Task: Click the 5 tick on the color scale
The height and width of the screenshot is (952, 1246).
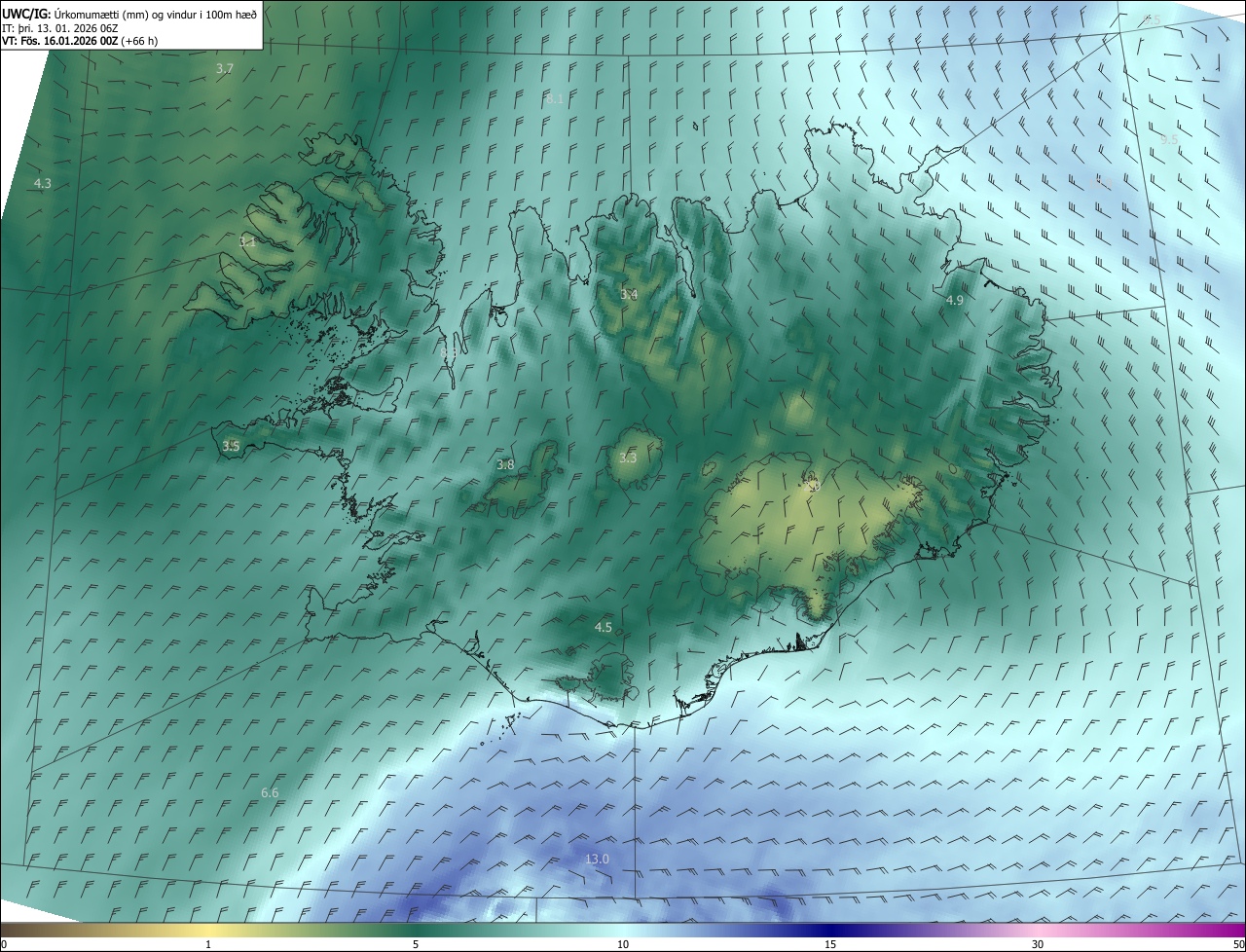Action: tap(416, 944)
